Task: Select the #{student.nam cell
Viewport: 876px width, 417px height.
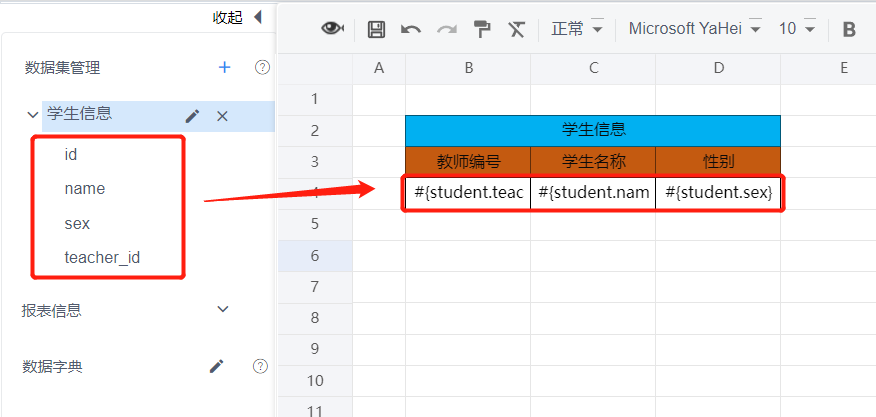Action: click(x=593, y=193)
